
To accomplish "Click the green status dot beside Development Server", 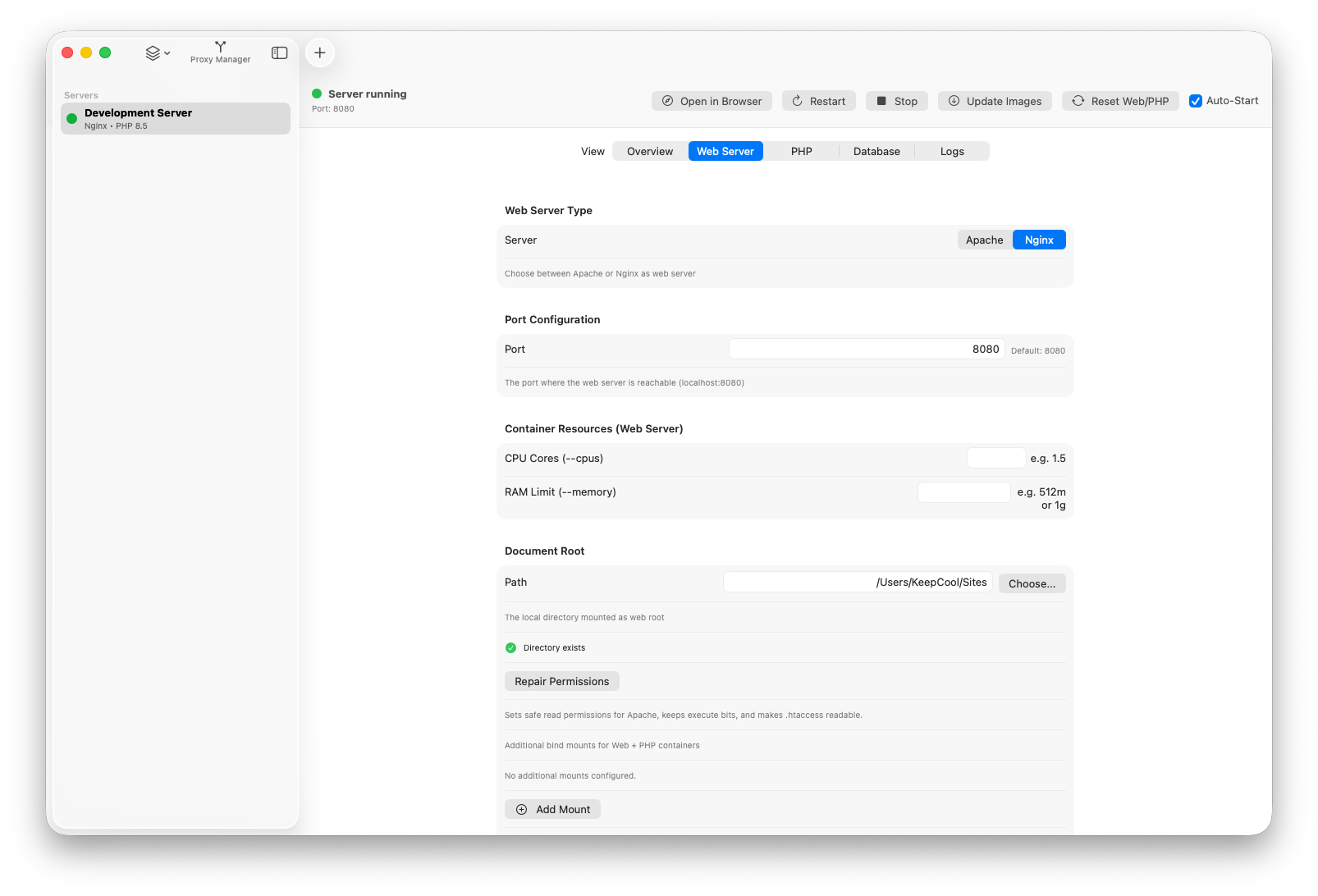I will tap(73, 119).
